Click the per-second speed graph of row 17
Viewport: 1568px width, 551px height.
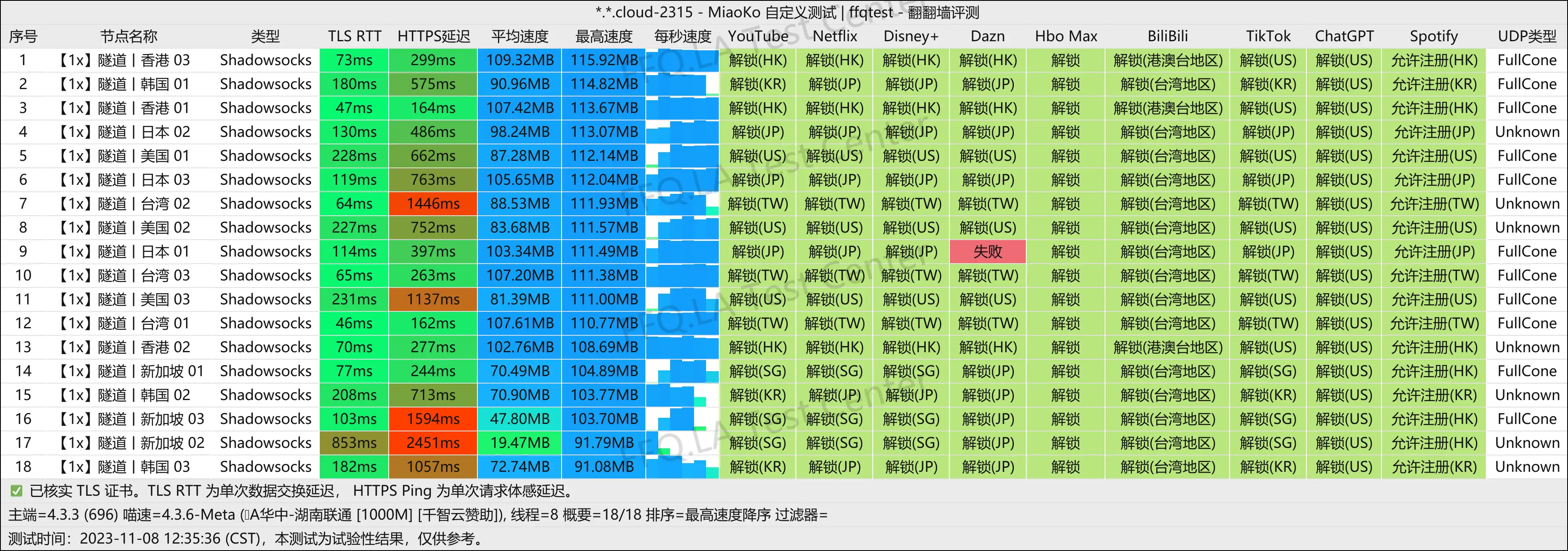pyautogui.click(x=682, y=443)
